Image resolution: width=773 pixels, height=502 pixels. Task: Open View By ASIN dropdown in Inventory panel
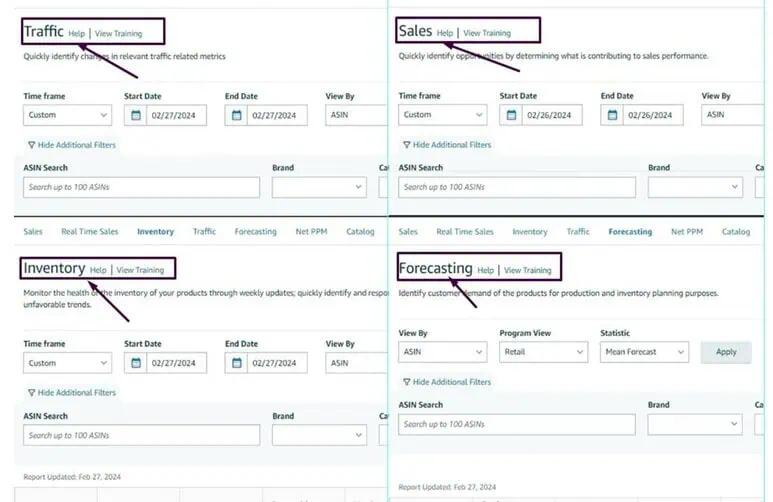[356, 363]
